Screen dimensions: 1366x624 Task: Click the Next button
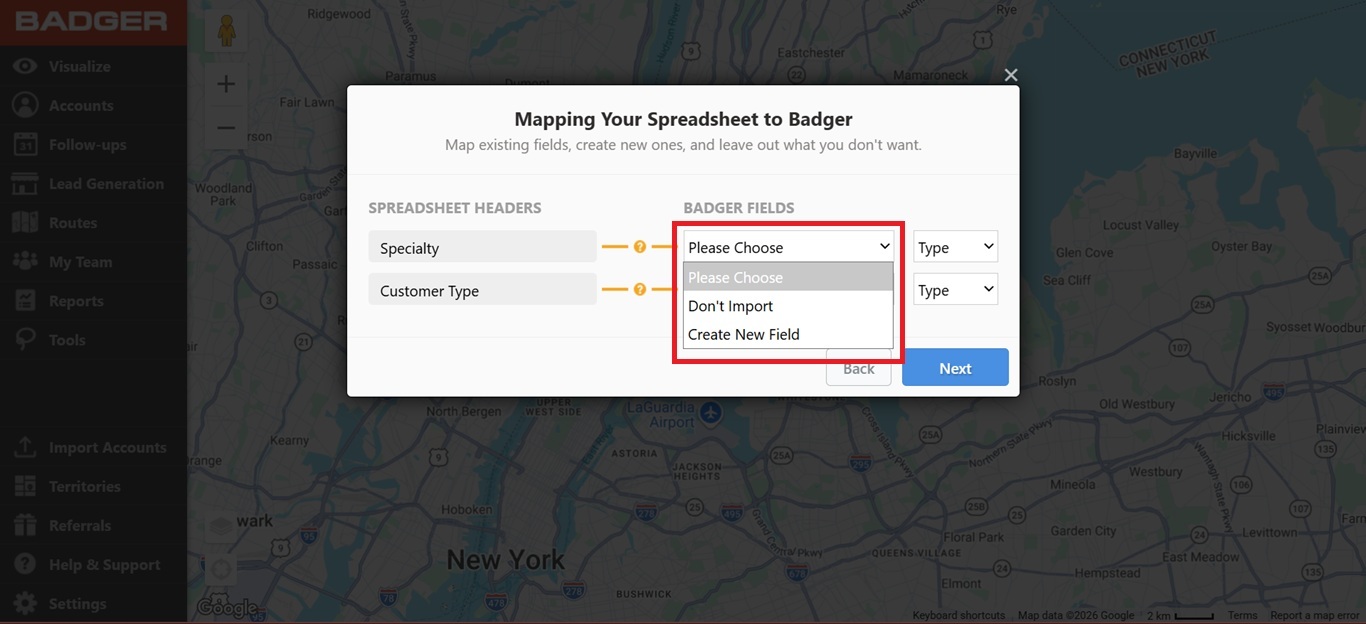click(955, 367)
